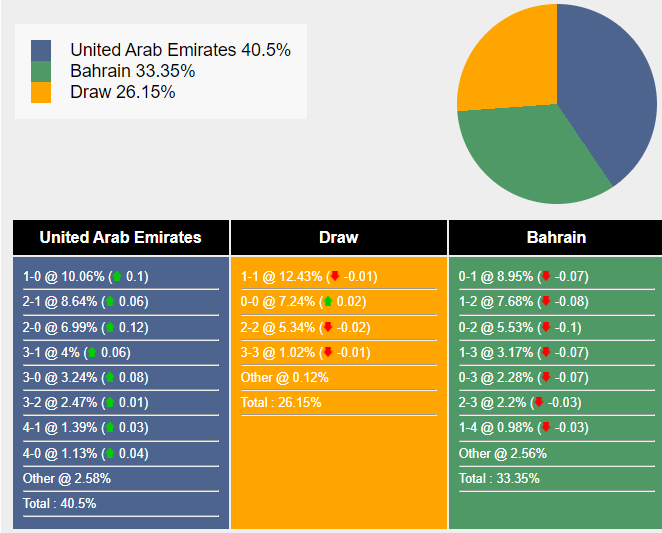Select the United Arab Emirates column header
This screenshot has height=533, width=662.
pos(120,238)
